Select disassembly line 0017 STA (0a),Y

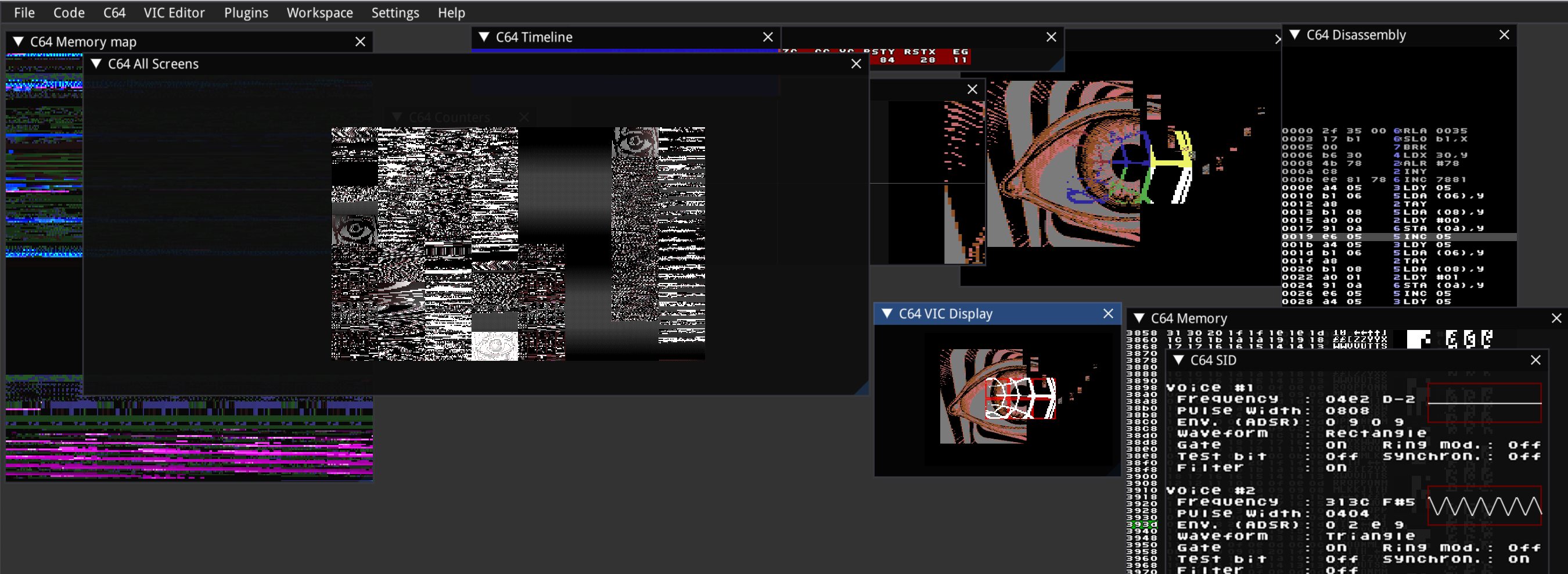pos(1399,228)
